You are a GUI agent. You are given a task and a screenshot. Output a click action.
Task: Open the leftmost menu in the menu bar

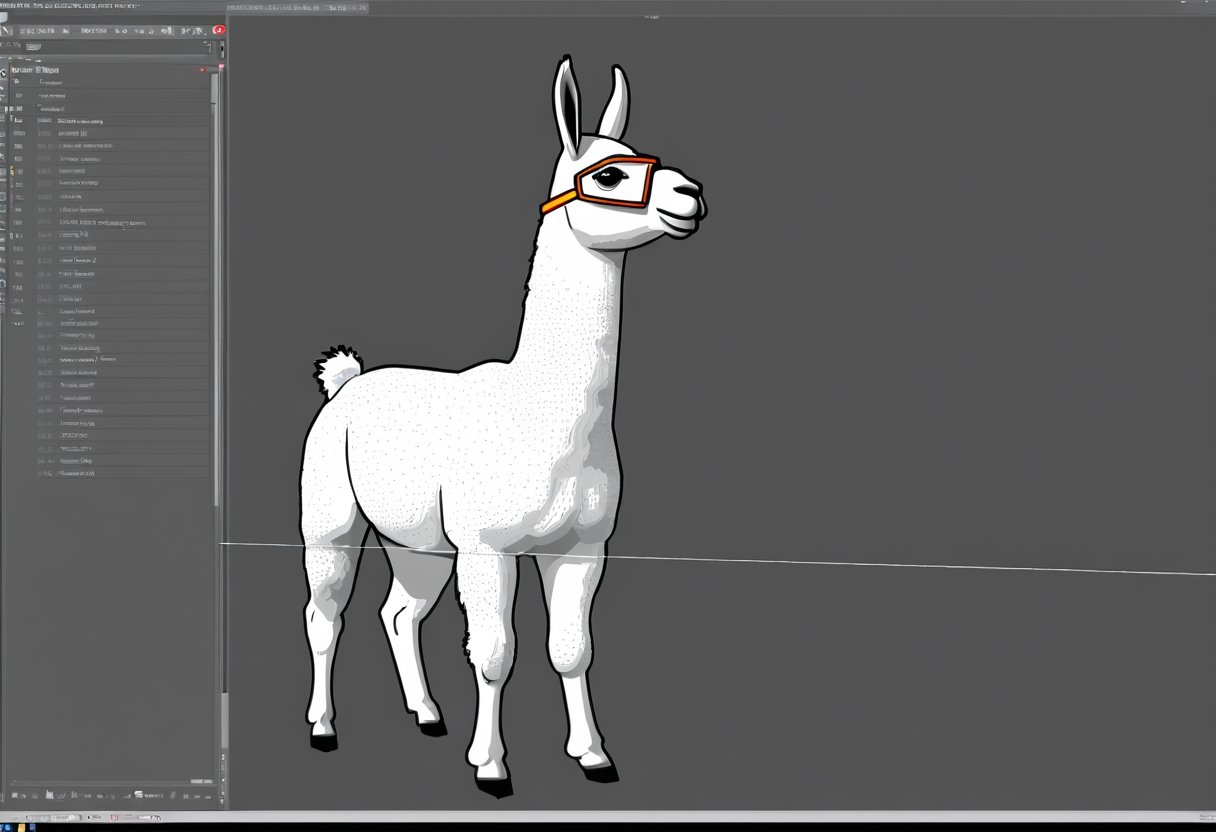(x=10, y=6)
